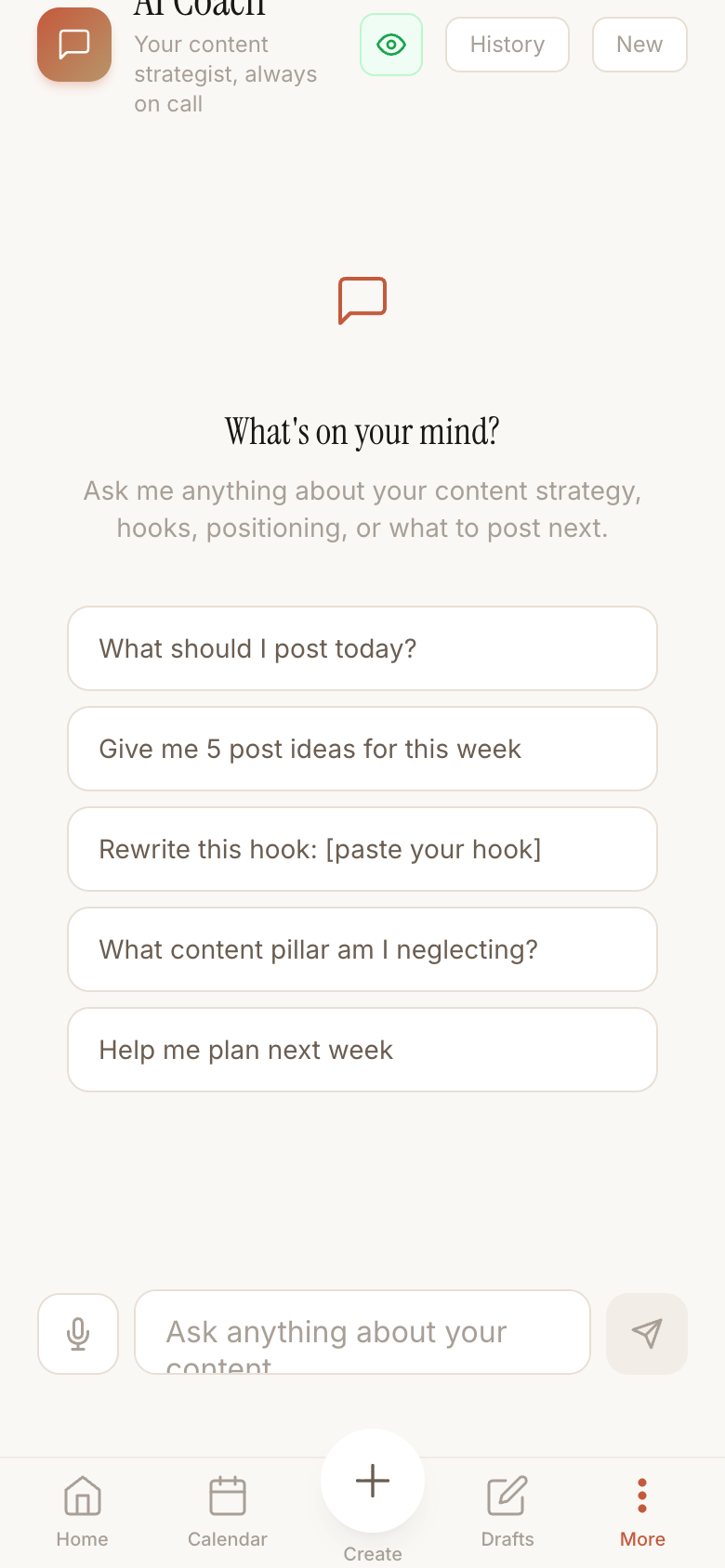Switch to the Home tab
This screenshot has height=1568, width=725.
pos(82,1509)
